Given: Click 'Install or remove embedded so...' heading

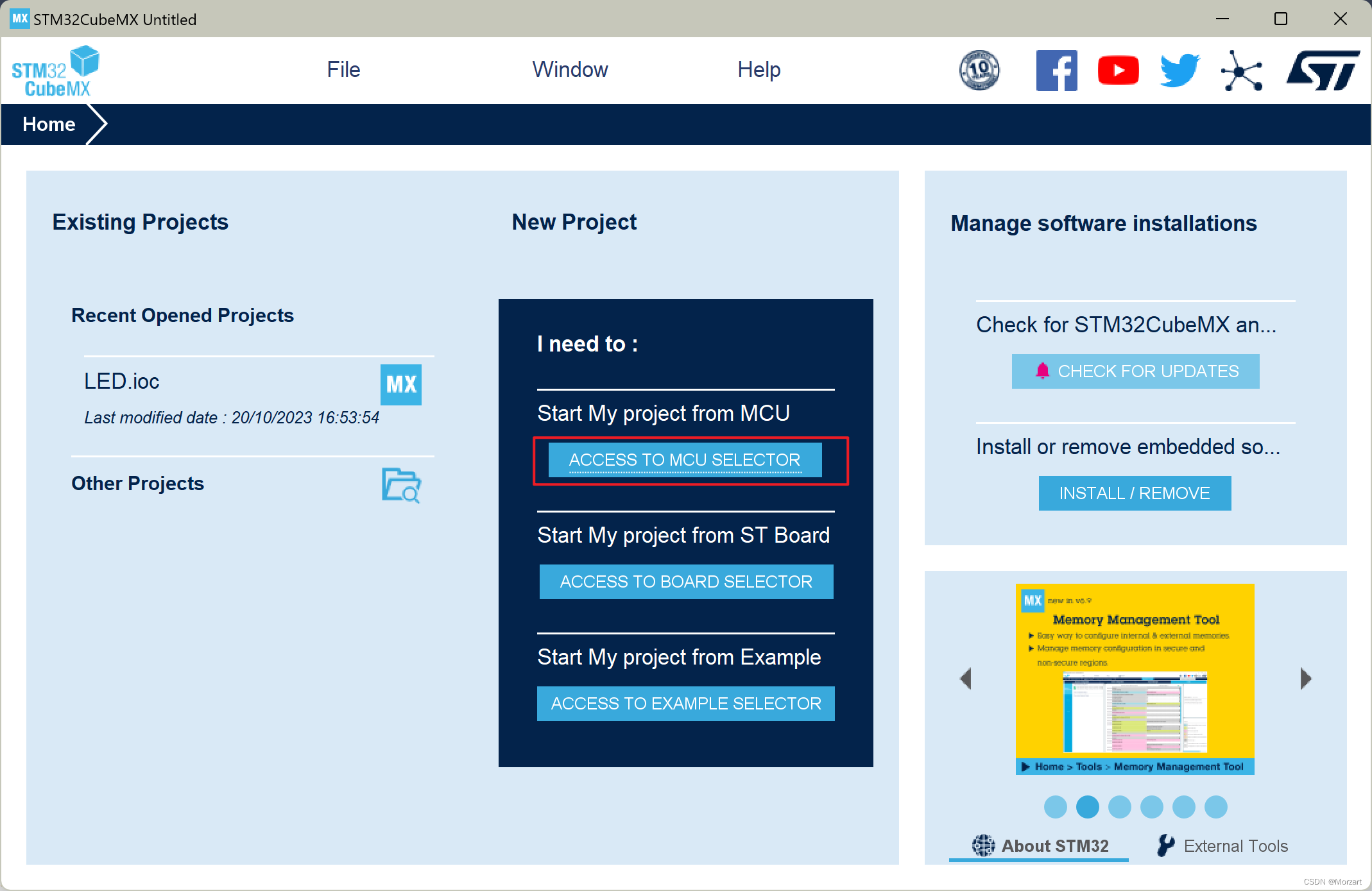Looking at the screenshot, I should (1128, 446).
